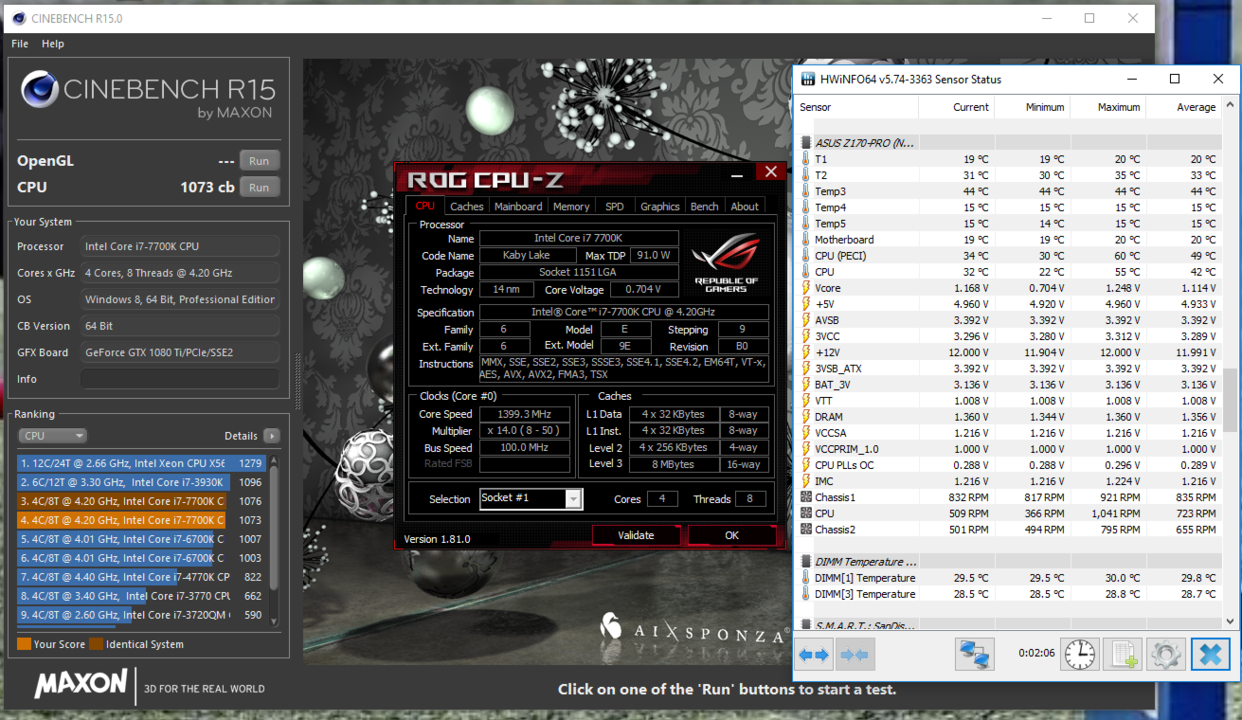Open the HWiNFO network monitors icon
The height and width of the screenshot is (720, 1242).
(x=974, y=655)
